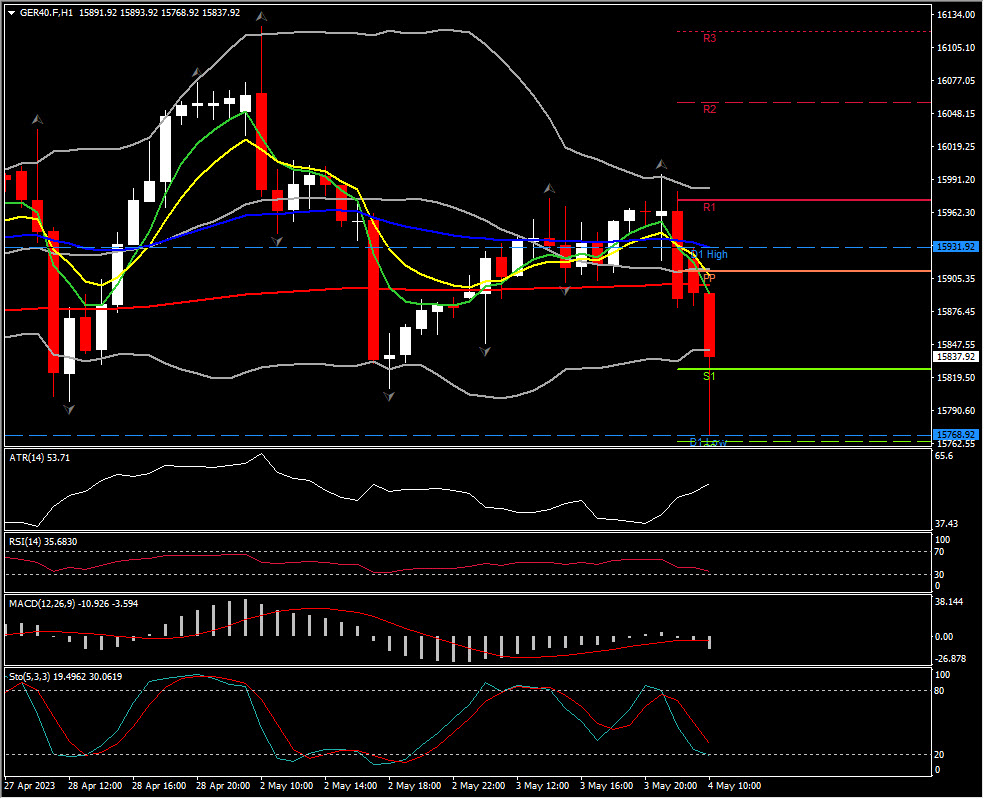Click the blue 15768.92 price tag
Viewport: 984px width, 799px height.
(x=955, y=434)
